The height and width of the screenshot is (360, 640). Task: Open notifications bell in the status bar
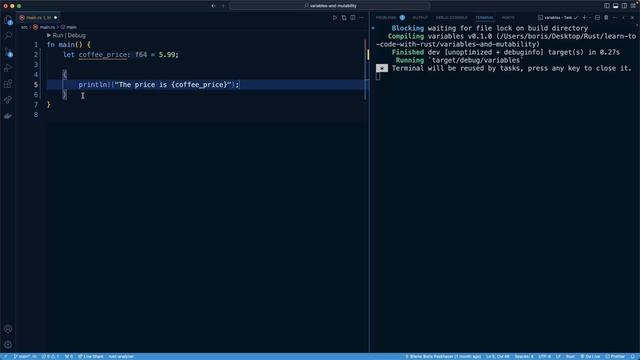click(633, 356)
